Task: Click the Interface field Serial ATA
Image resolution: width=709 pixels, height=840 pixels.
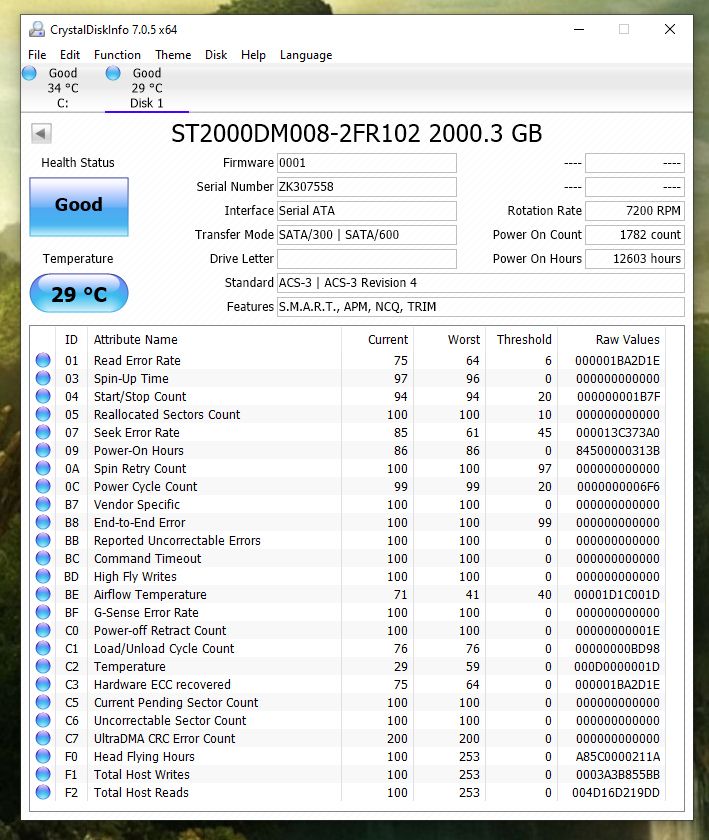Action: (367, 211)
